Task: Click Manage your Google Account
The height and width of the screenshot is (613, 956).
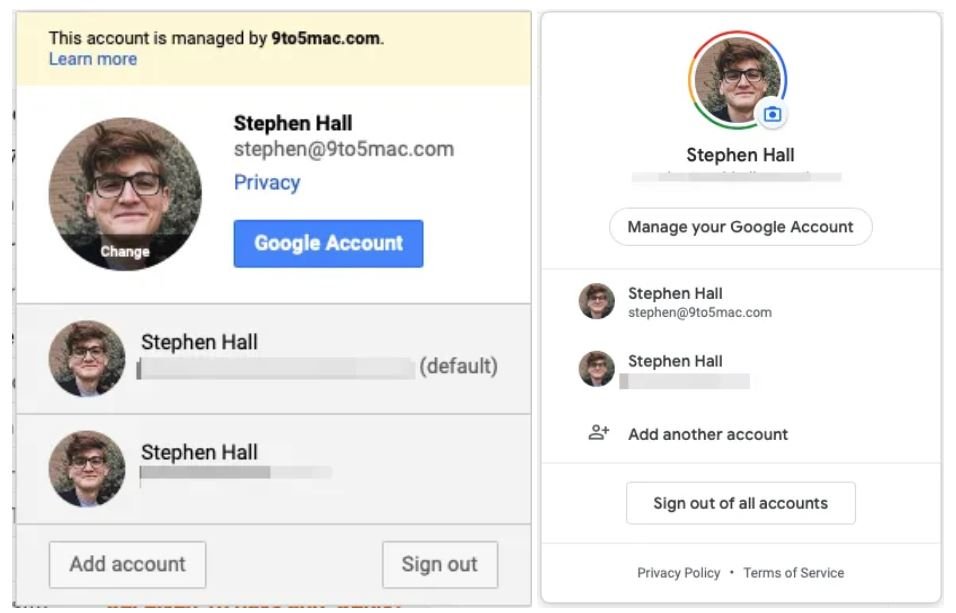Action: coord(740,227)
